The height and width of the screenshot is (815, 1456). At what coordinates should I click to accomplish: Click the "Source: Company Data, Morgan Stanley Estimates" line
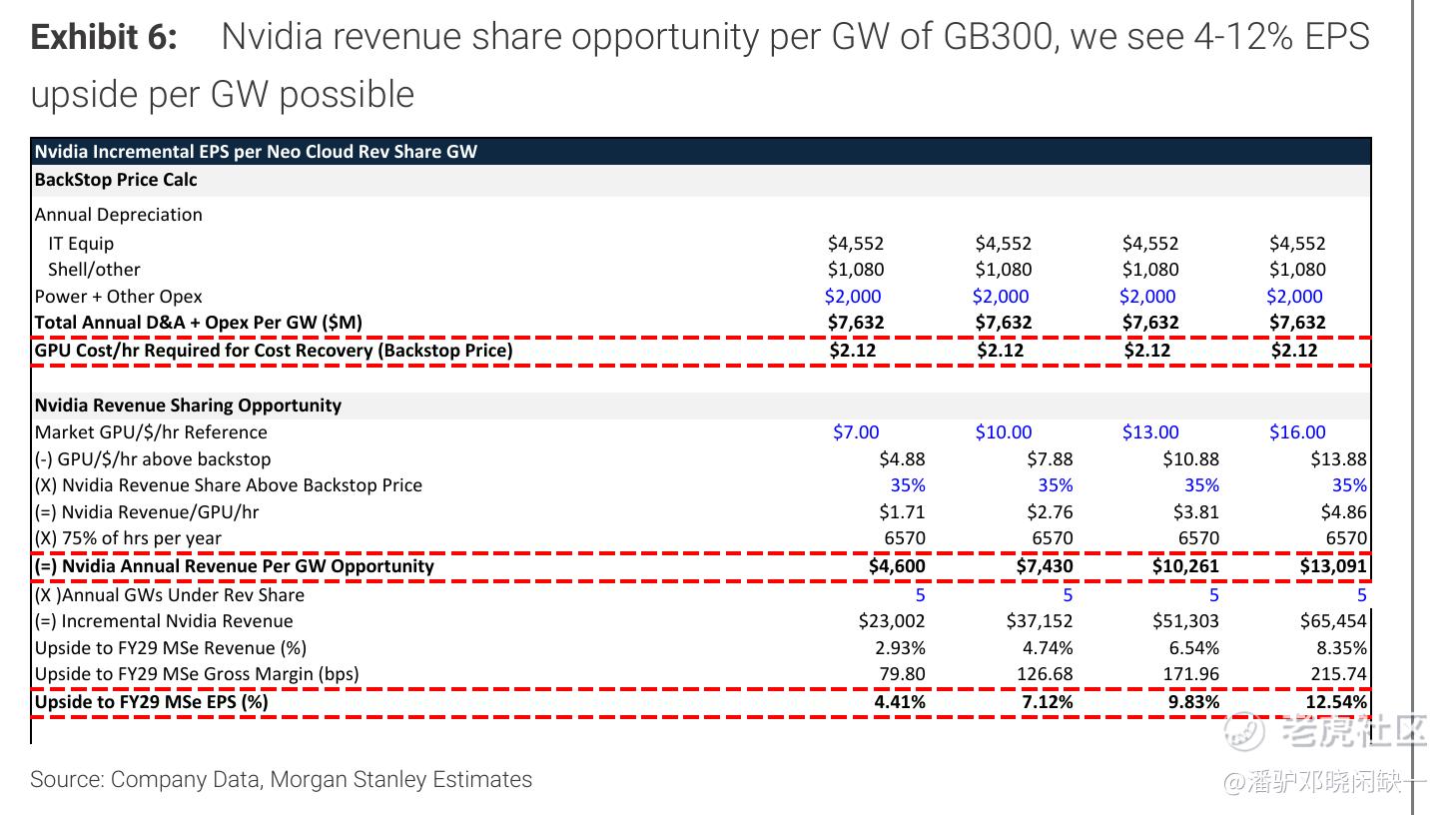(281, 780)
